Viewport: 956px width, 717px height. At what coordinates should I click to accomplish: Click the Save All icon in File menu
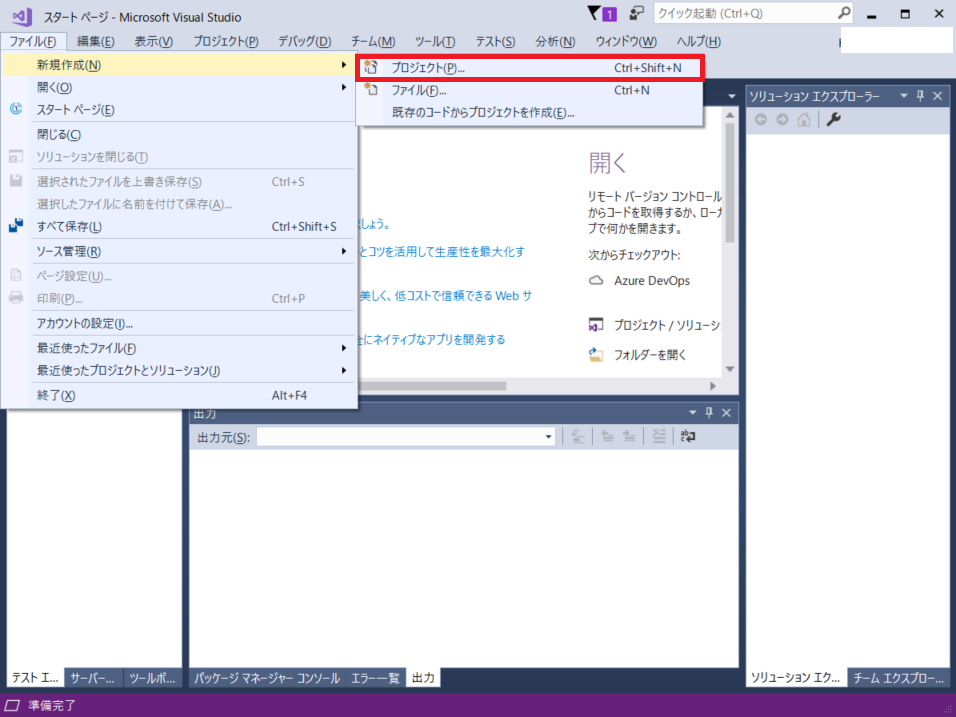(x=16, y=226)
